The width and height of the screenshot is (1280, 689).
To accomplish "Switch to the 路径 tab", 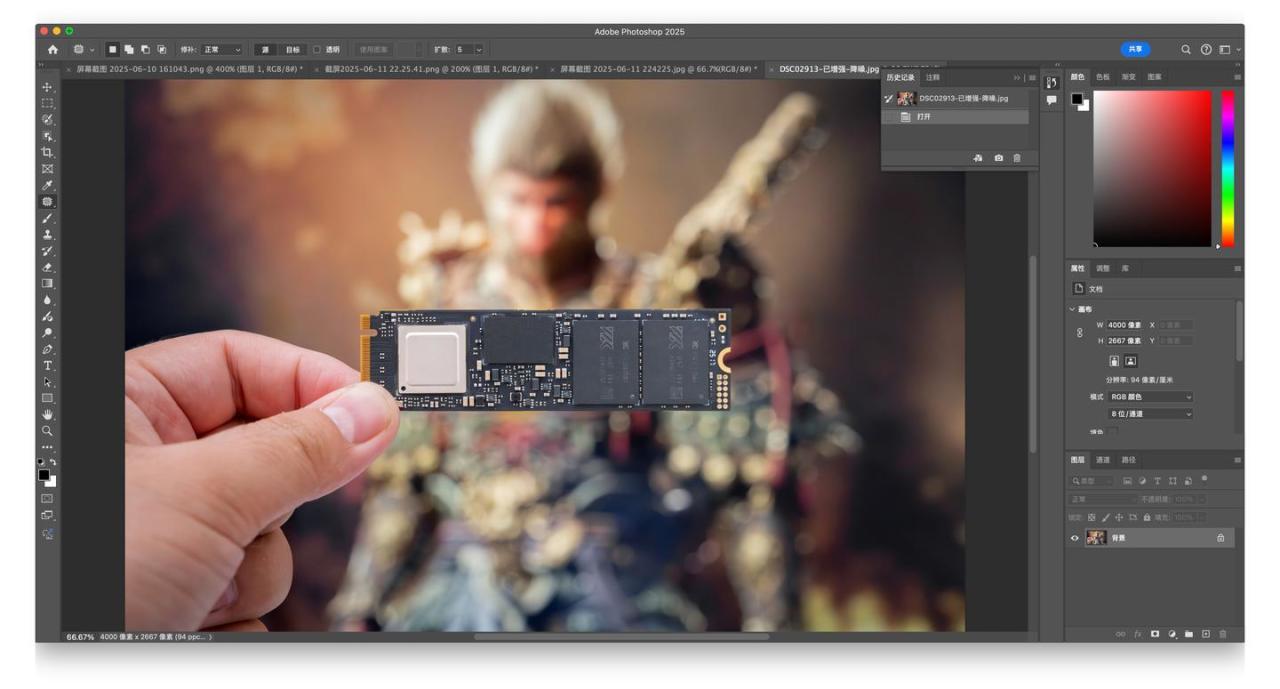I will pyautogui.click(x=1128, y=460).
